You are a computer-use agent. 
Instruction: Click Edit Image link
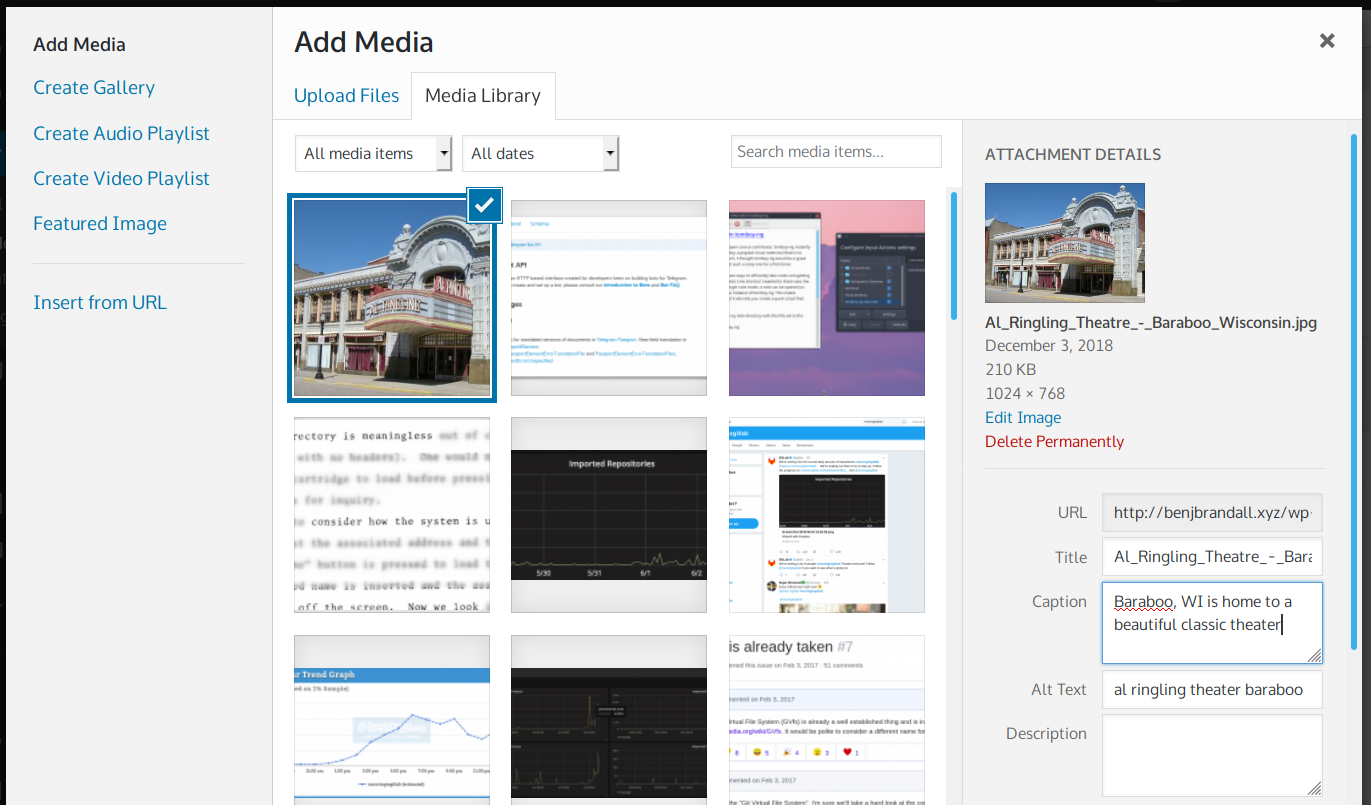coord(1023,417)
